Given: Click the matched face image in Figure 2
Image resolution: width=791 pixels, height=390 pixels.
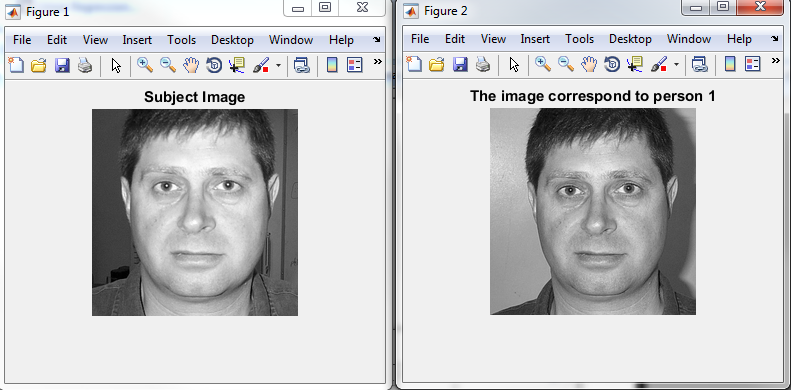Looking at the screenshot, I should (x=593, y=211).
